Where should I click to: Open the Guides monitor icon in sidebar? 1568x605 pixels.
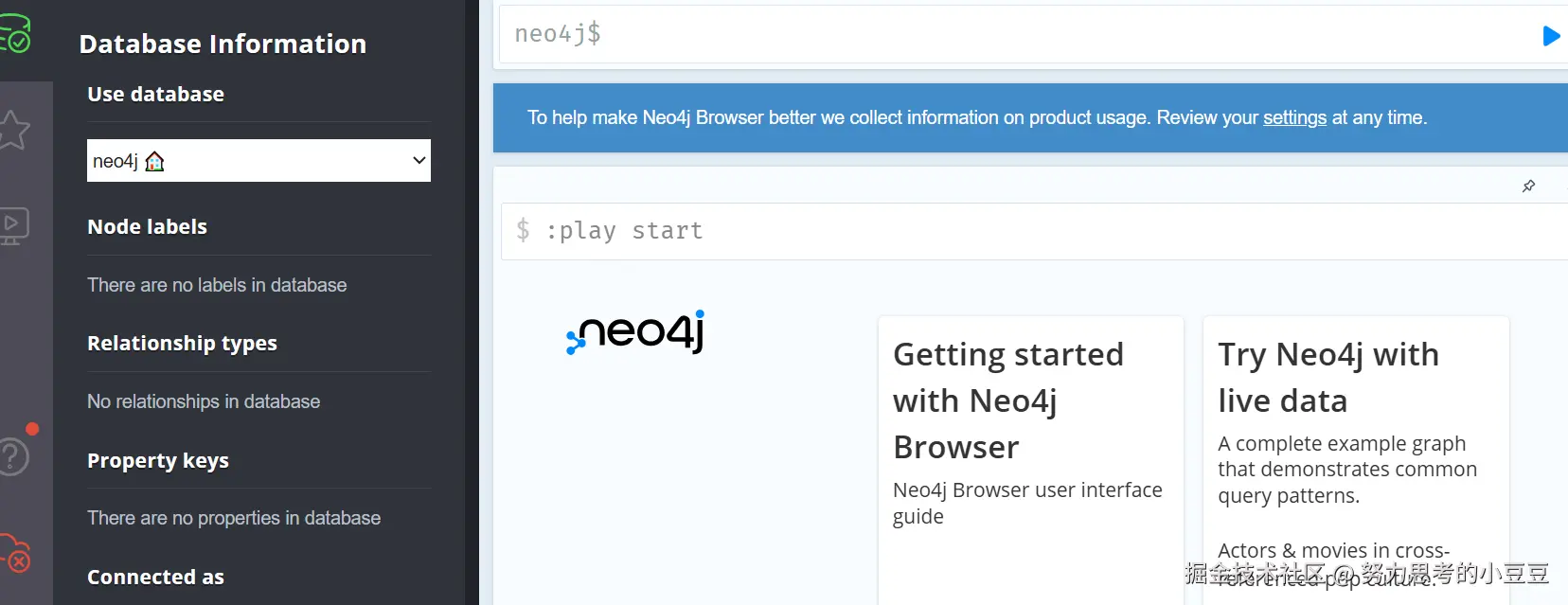click(x=13, y=226)
